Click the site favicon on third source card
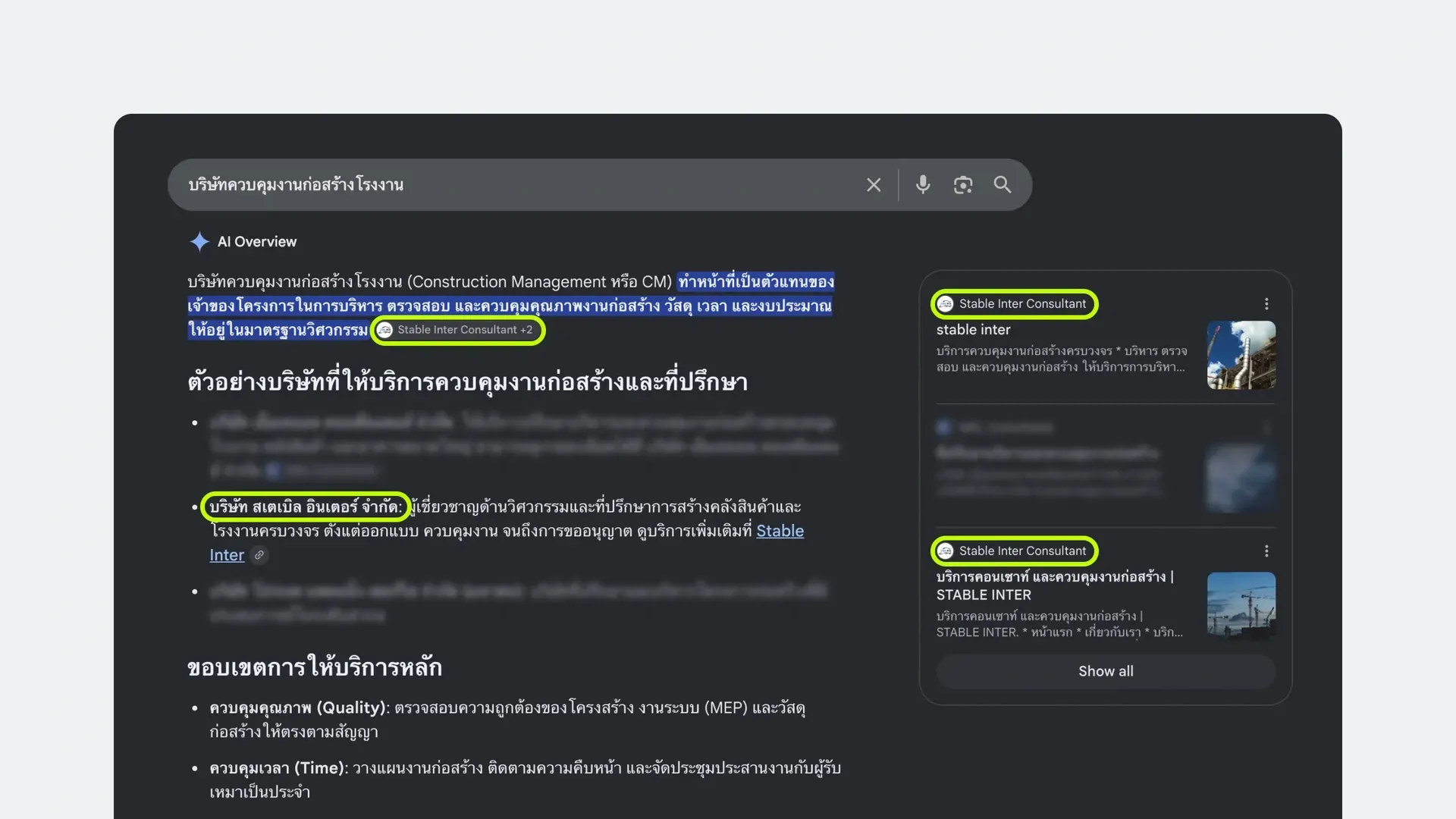This screenshot has width=1456, height=819. (945, 551)
